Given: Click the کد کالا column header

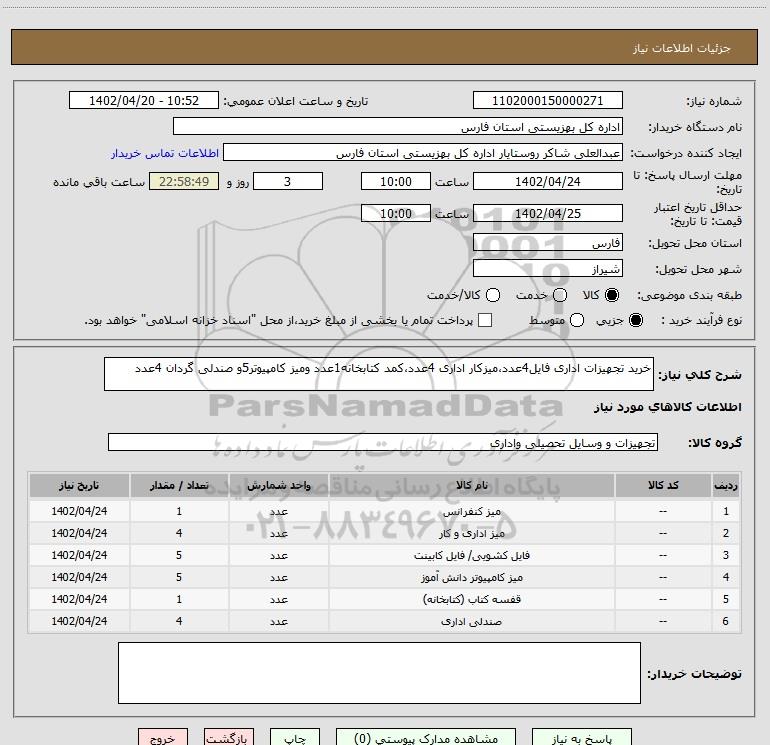Looking at the screenshot, I should click(663, 485).
